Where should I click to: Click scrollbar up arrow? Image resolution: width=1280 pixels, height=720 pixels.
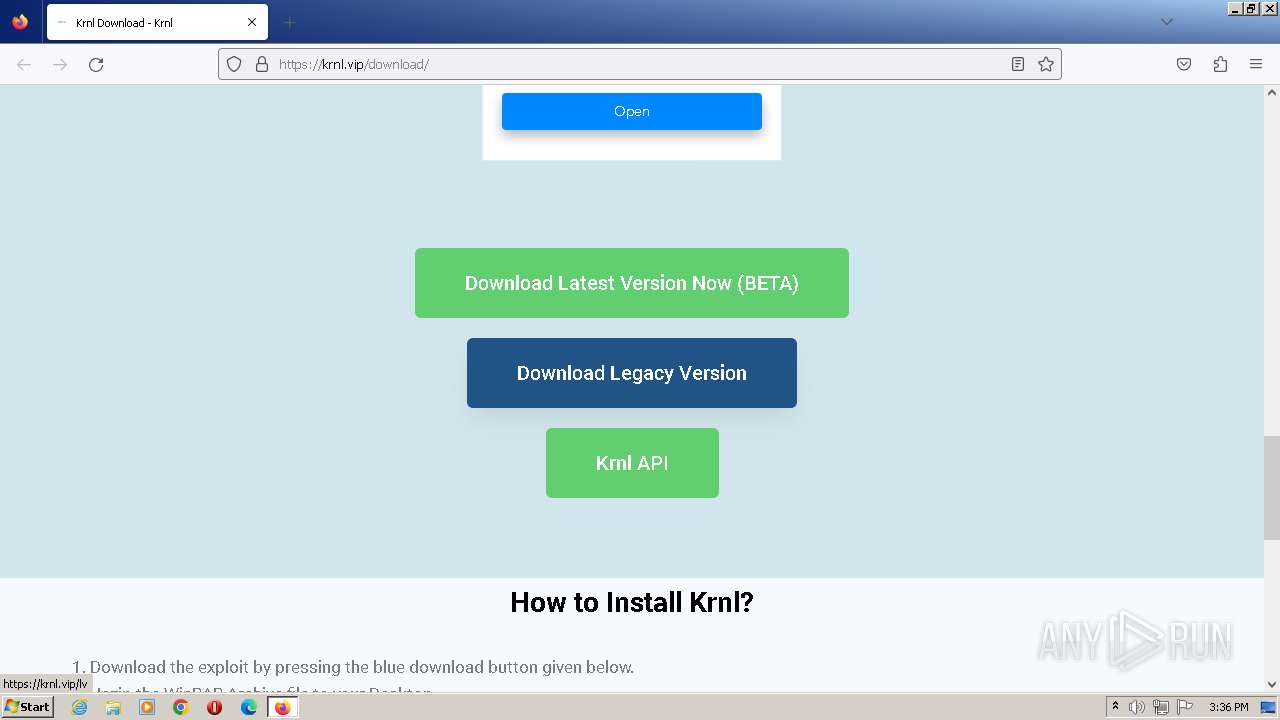tap(1272, 92)
